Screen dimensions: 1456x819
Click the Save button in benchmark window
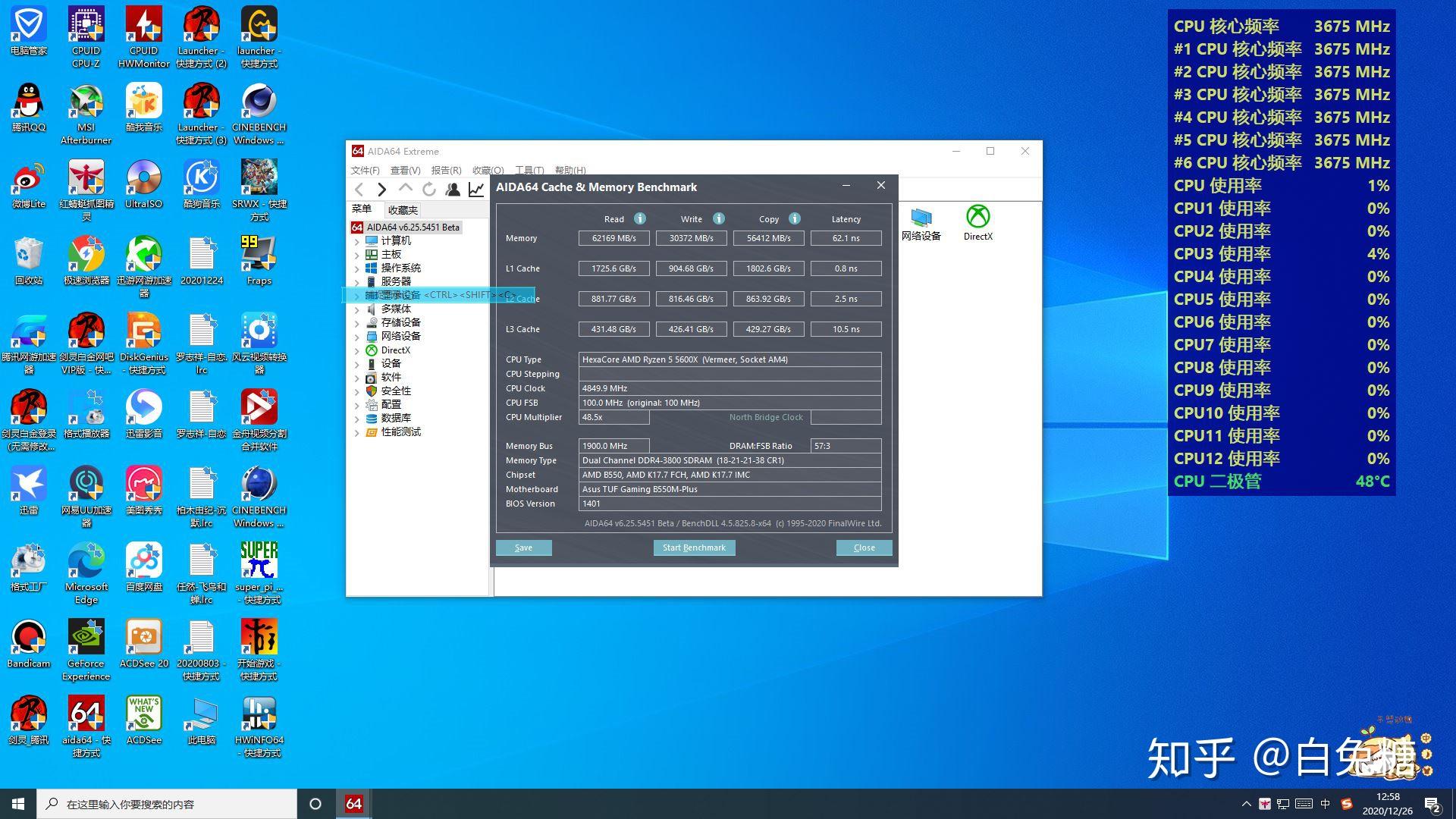coord(523,548)
